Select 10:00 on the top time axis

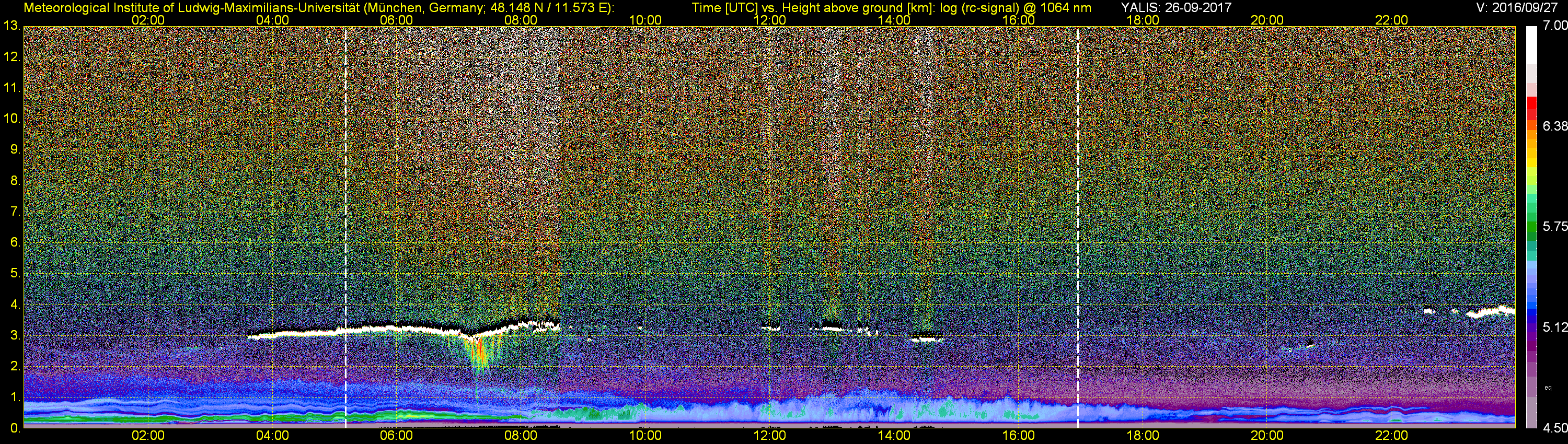[645, 20]
